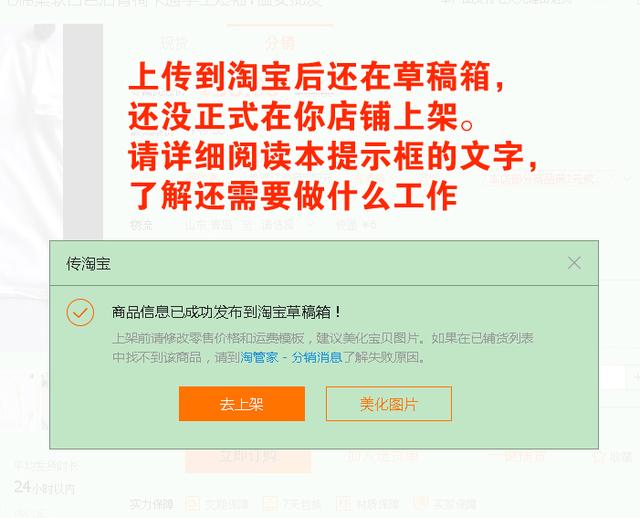Screen dimensions: 640x518
Task: Switch to the faded 分销 tab
Action: click(280, 42)
